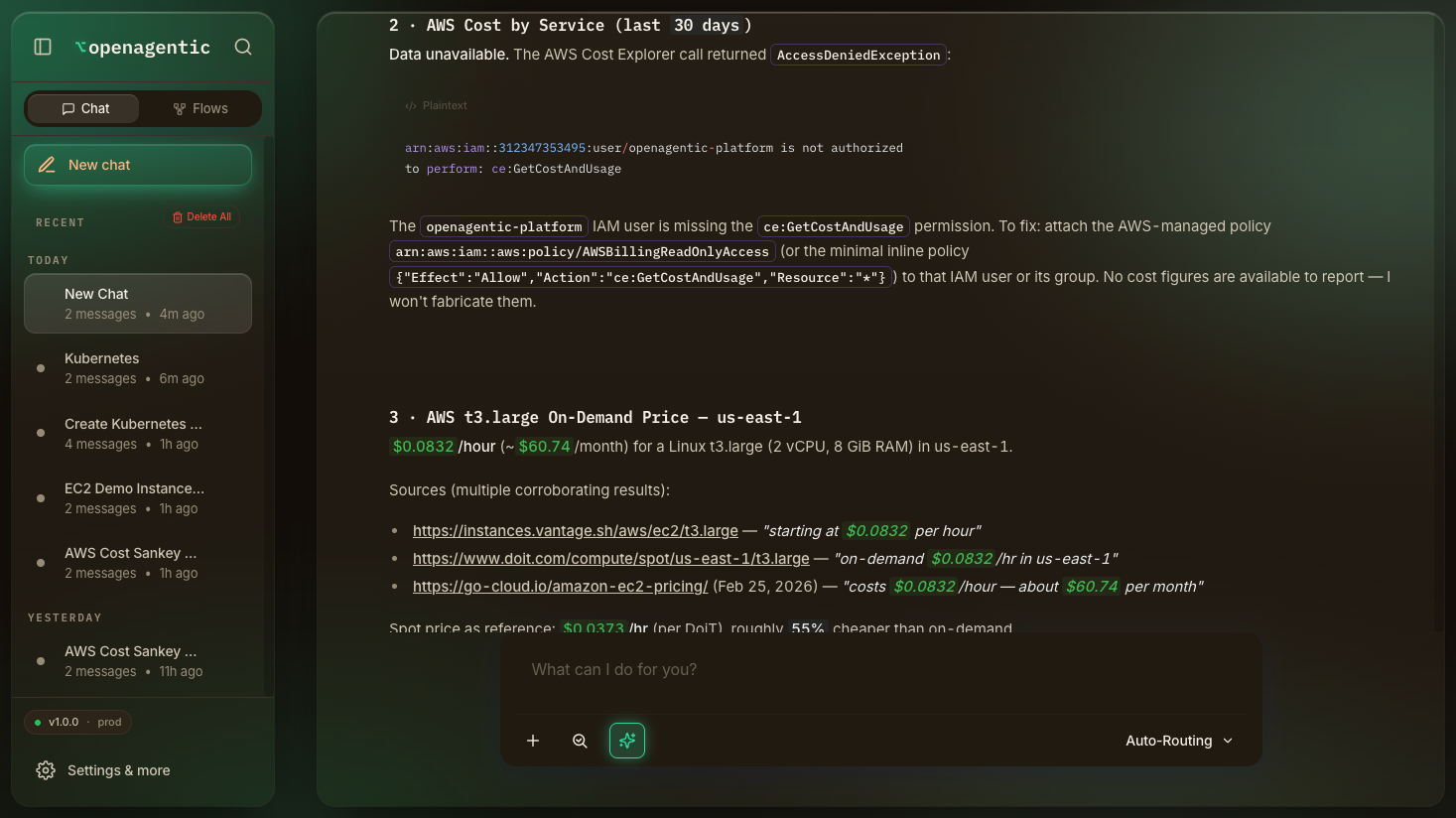1456x818 pixels.
Task: Click the pencil icon on New chat
Action: click(47, 165)
